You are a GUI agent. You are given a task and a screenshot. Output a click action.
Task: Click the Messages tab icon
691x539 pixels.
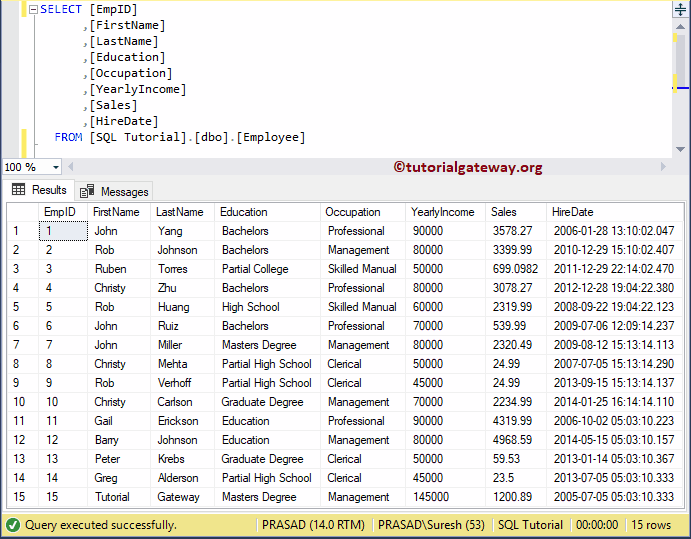[87, 191]
